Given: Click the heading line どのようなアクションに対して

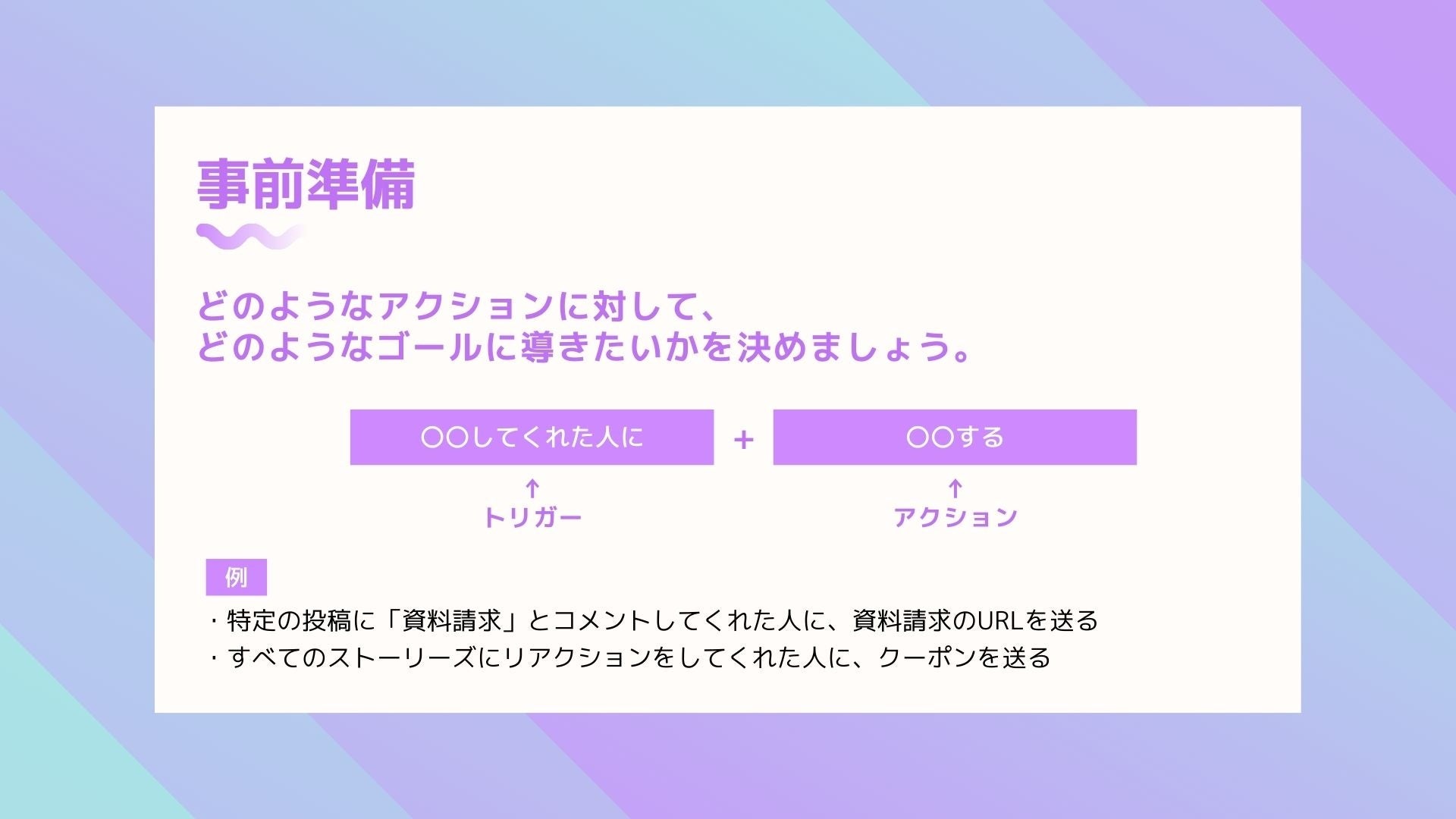Looking at the screenshot, I should pyautogui.click(x=455, y=306).
